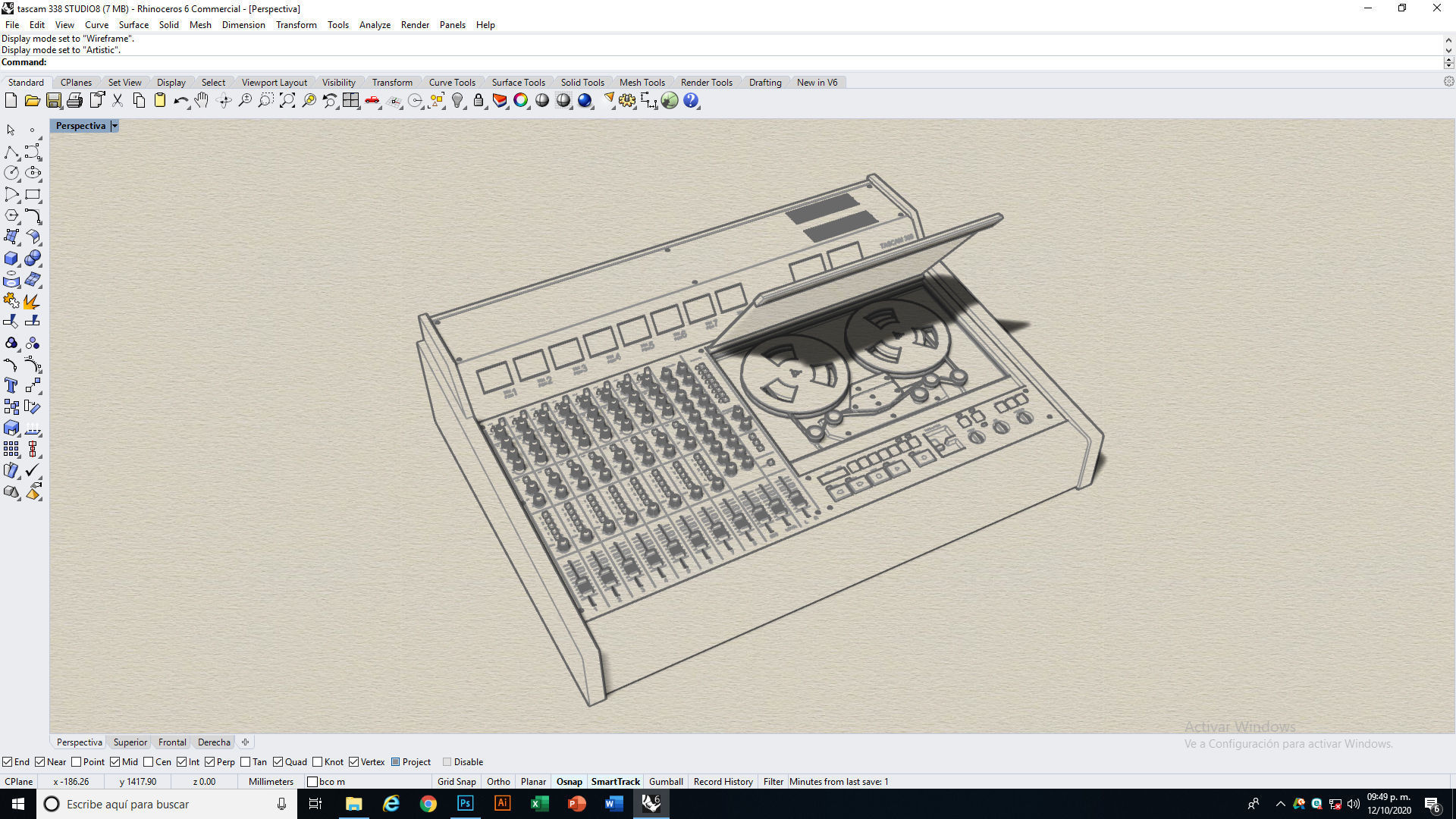Open the Surface menu

point(133,25)
